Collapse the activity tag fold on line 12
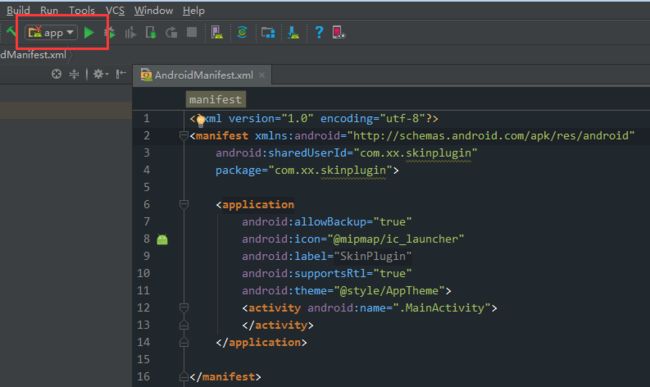This screenshot has height=387, width=650. (x=184, y=307)
